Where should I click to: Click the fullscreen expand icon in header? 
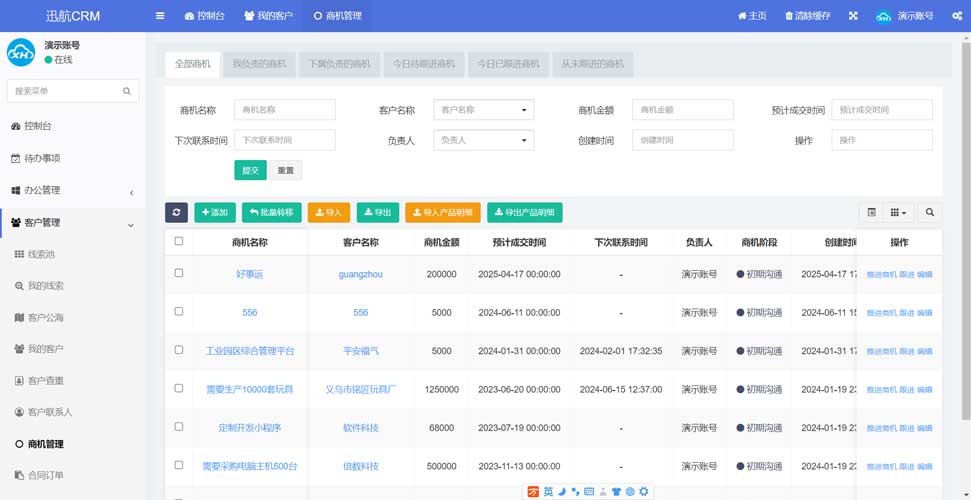point(853,16)
